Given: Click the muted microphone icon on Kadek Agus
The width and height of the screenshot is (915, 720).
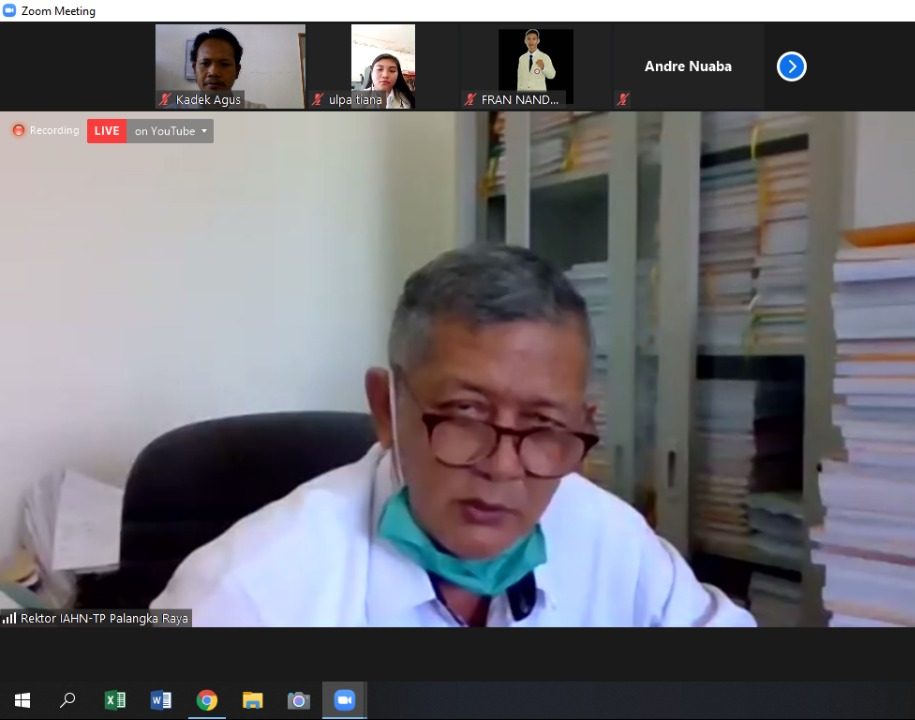Looking at the screenshot, I should [x=166, y=99].
